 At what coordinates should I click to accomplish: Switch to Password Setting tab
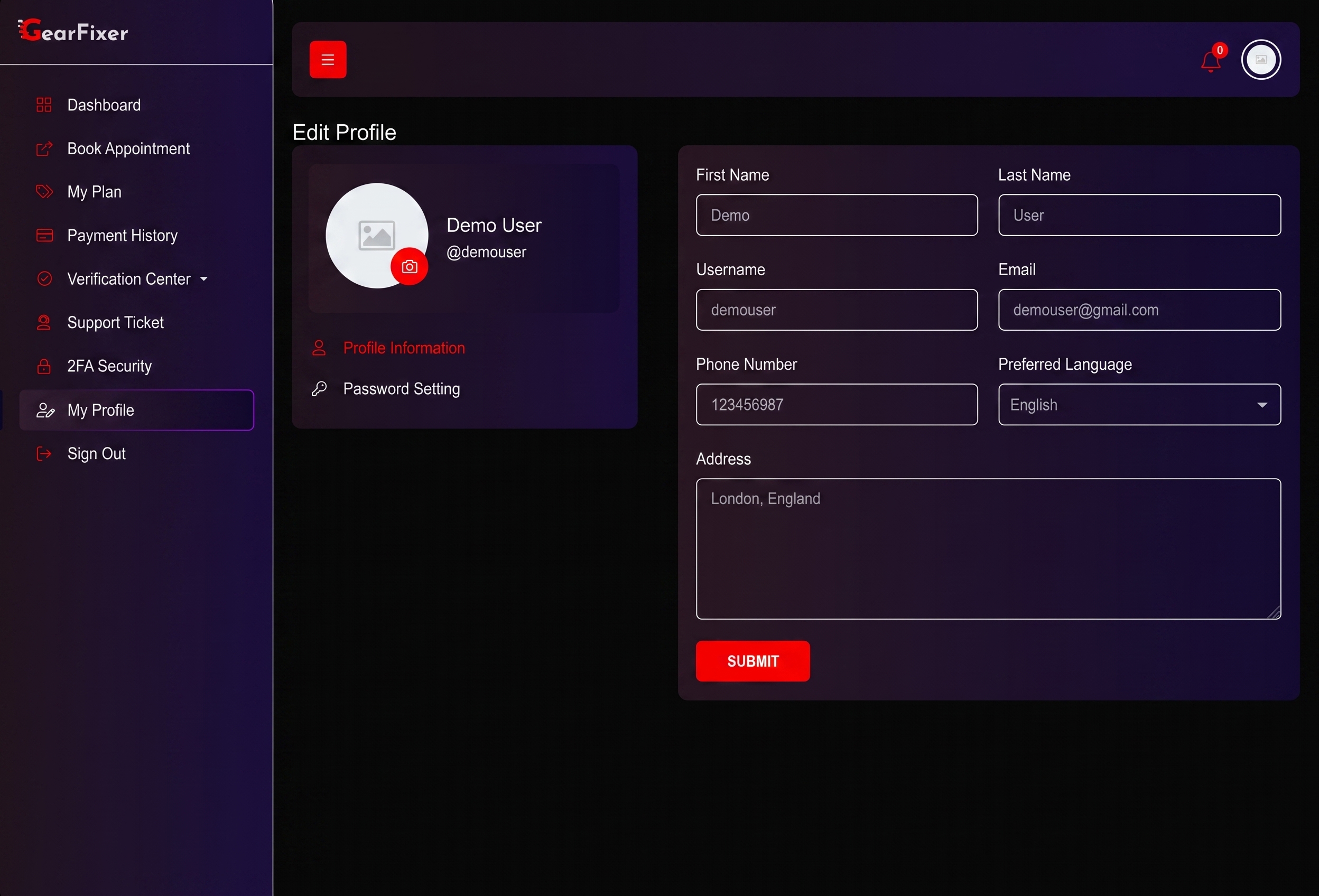coord(401,389)
